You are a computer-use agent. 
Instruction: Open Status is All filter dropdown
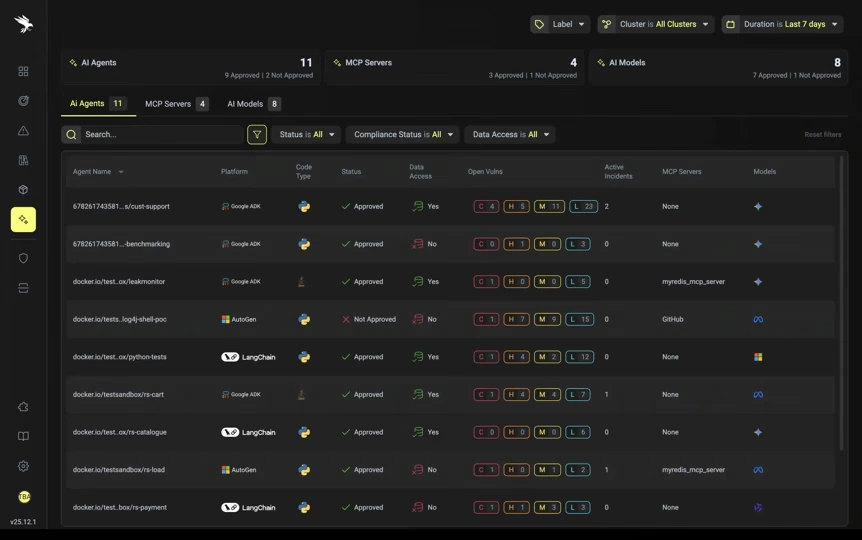(x=306, y=135)
